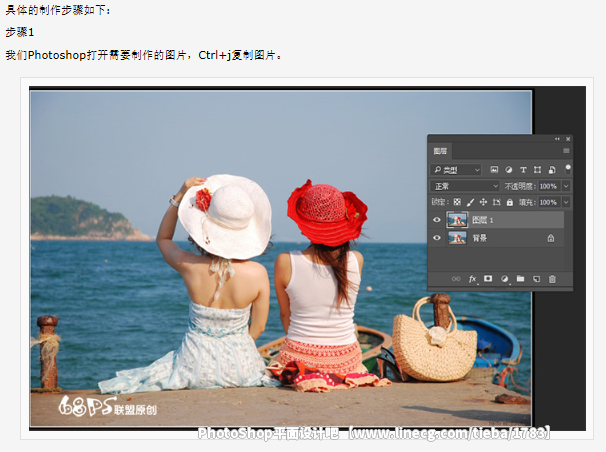Open the Layers panel flyout menu icon
The height and width of the screenshot is (452, 606).
pyautogui.click(x=566, y=151)
